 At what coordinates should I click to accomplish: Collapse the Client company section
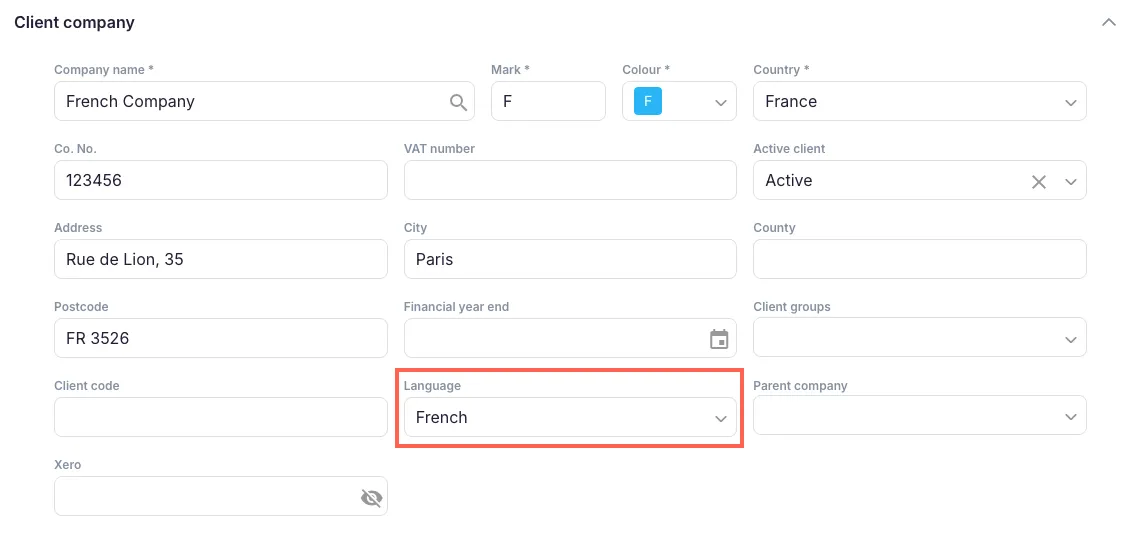tap(1108, 22)
